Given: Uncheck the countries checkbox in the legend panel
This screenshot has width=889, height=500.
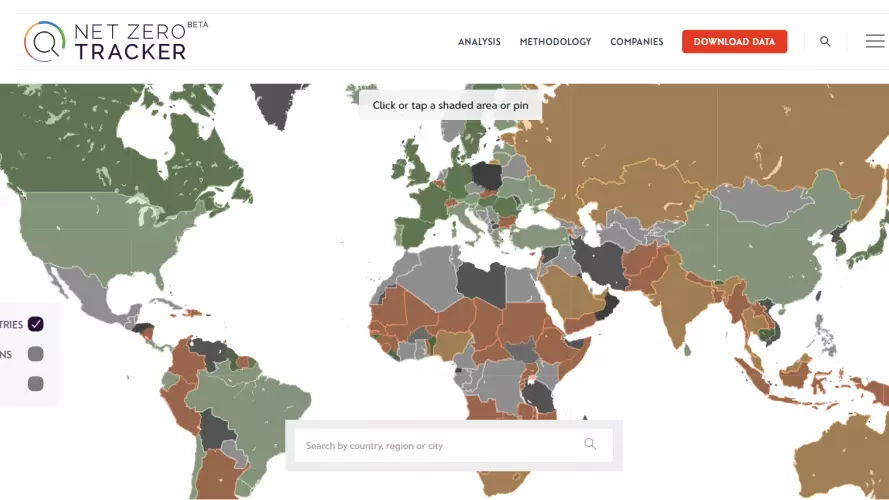Looking at the screenshot, I should [x=36, y=324].
